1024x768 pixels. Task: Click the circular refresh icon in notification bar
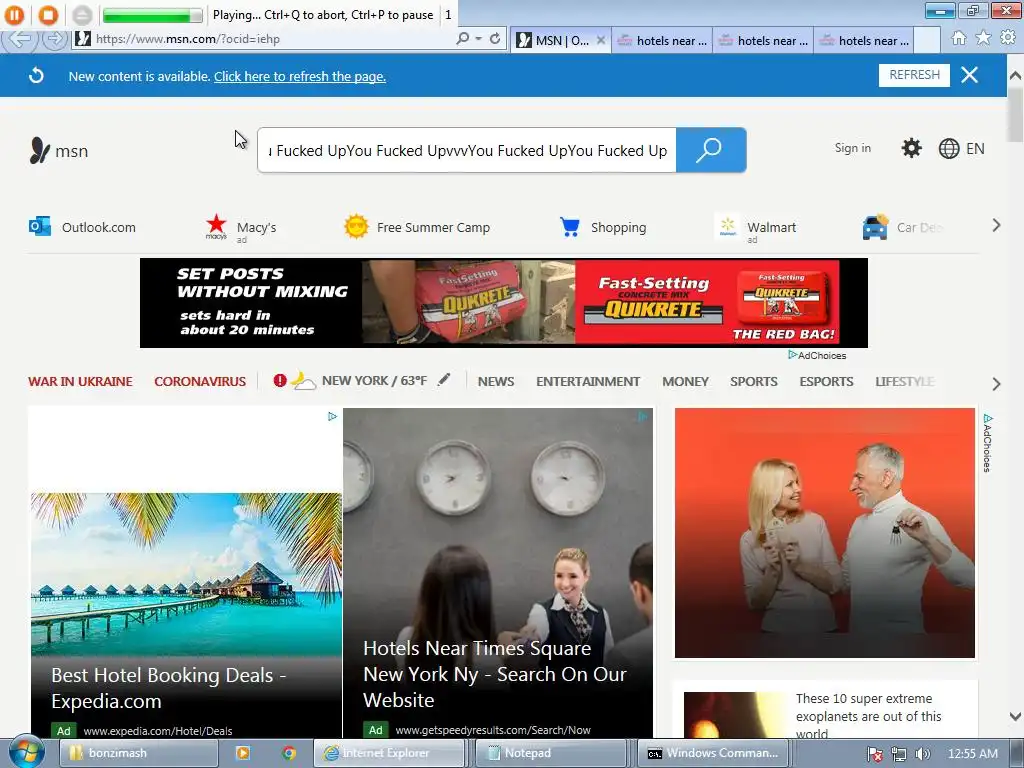[37, 76]
